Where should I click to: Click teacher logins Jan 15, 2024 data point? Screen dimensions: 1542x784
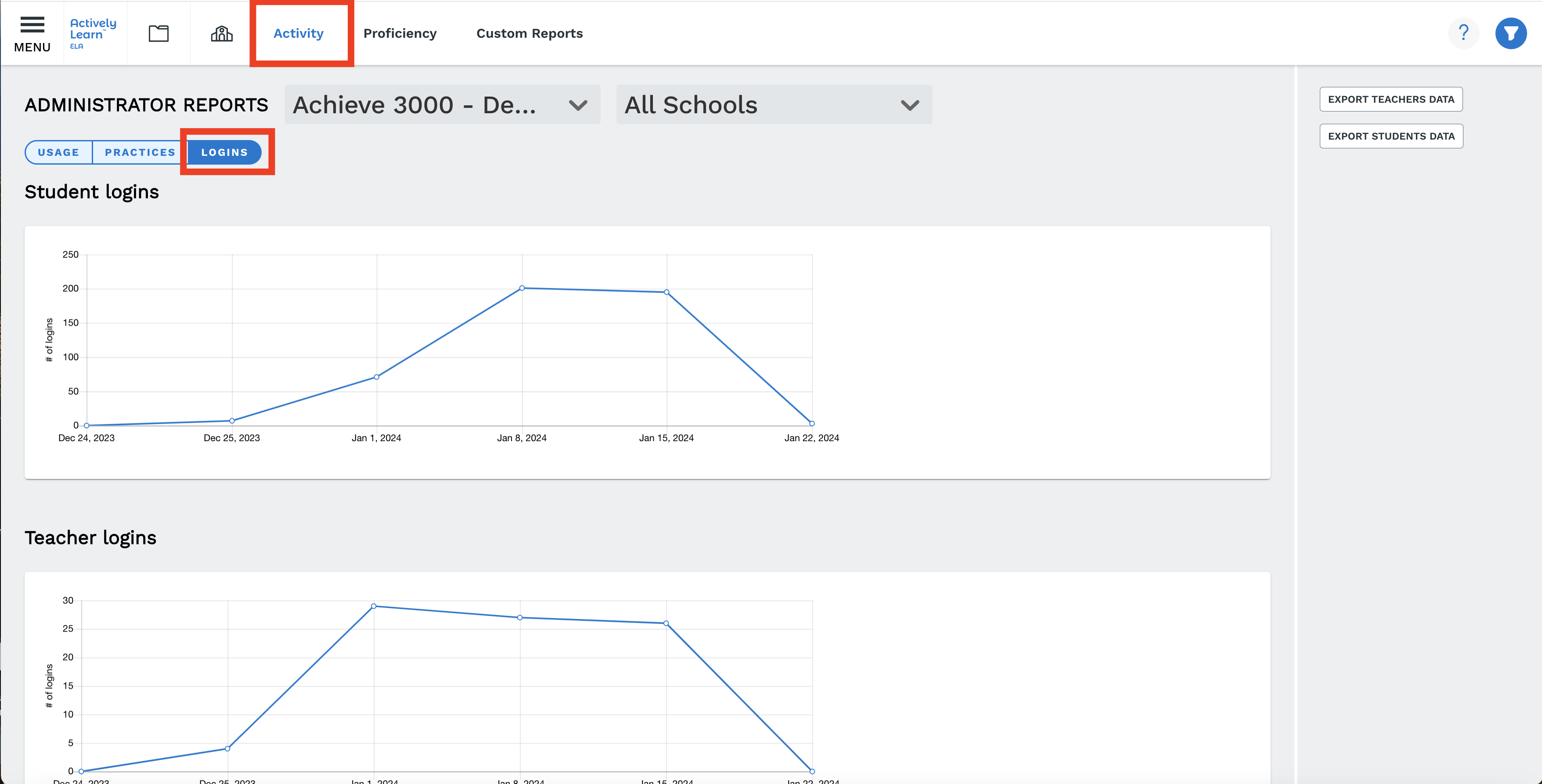click(666, 623)
